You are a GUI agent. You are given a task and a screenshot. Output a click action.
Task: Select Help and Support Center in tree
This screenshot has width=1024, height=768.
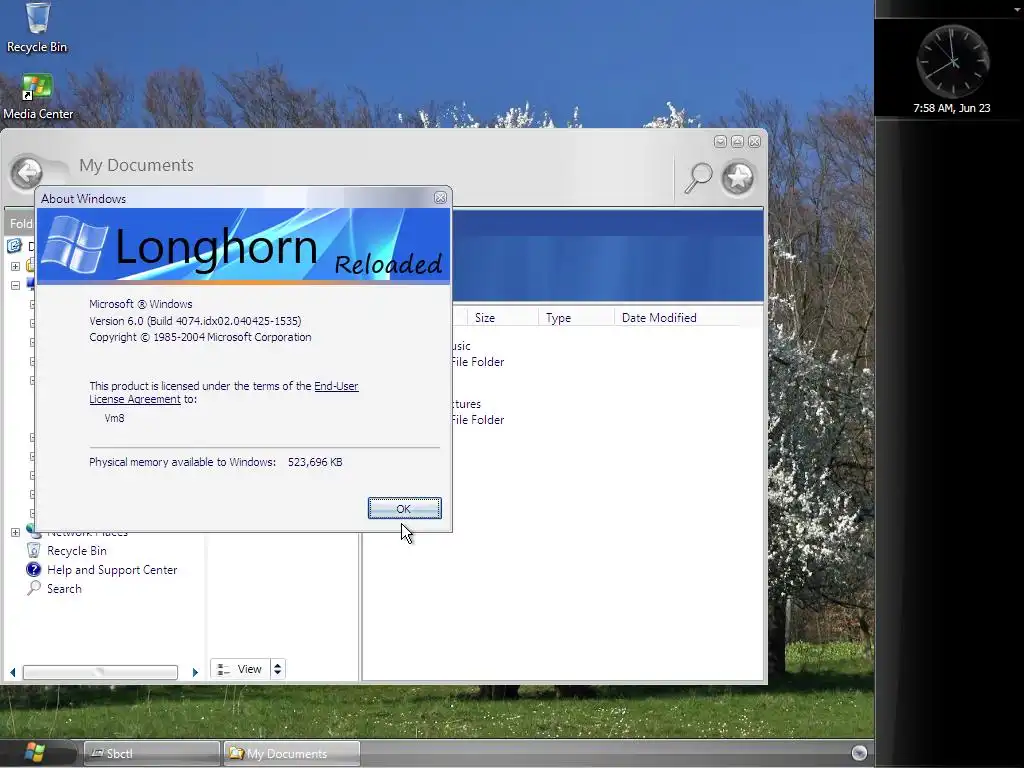click(x=112, y=569)
